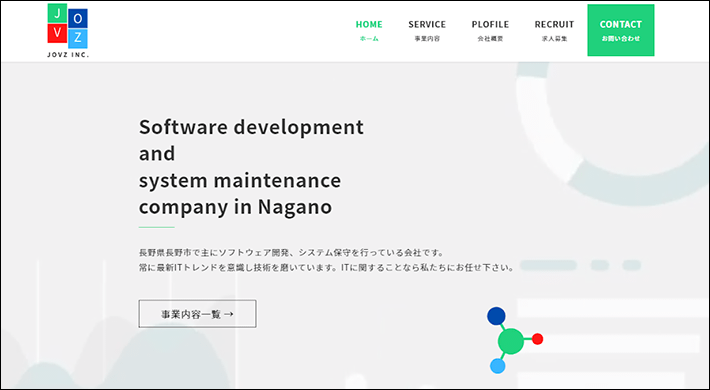Click the green CONTACT button
This screenshot has height=390, width=710.
coord(621,30)
